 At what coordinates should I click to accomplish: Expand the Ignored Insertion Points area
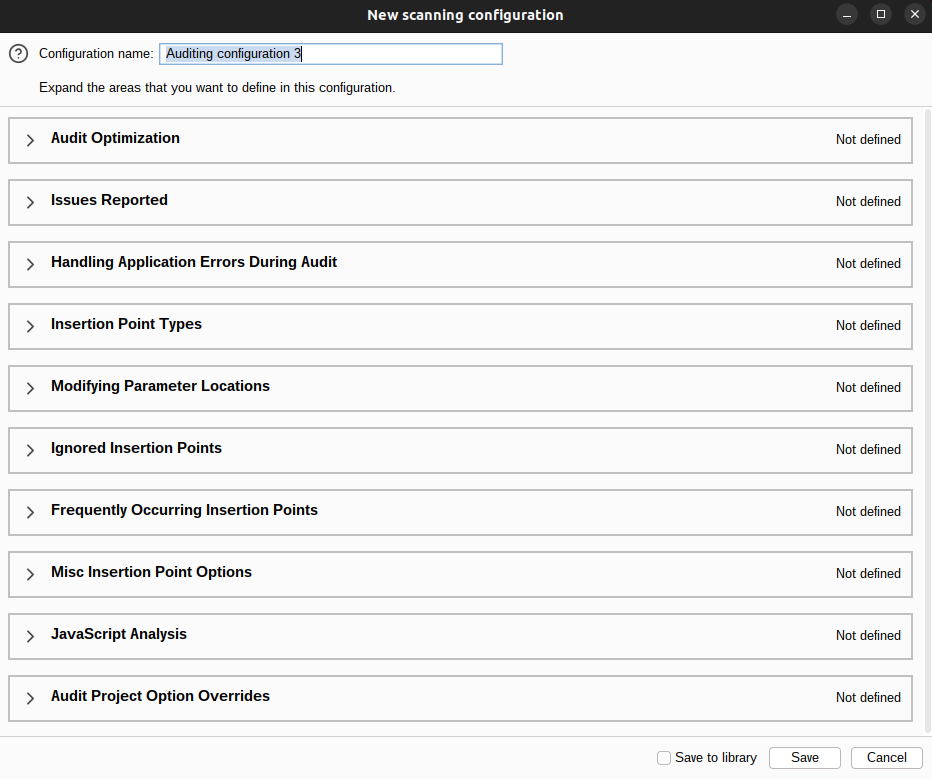pyautogui.click(x=29, y=449)
